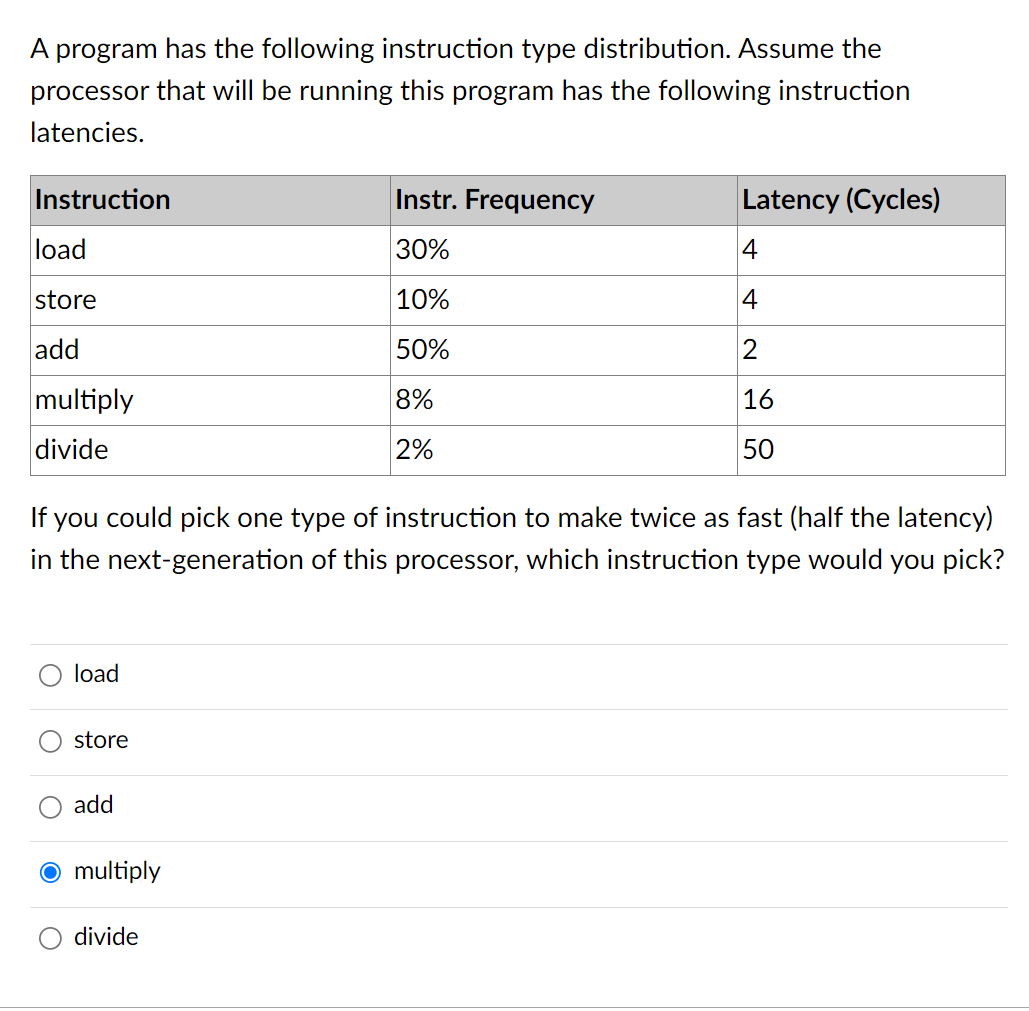Select the load radio button

pyautogui.click(x=50, y=675)
